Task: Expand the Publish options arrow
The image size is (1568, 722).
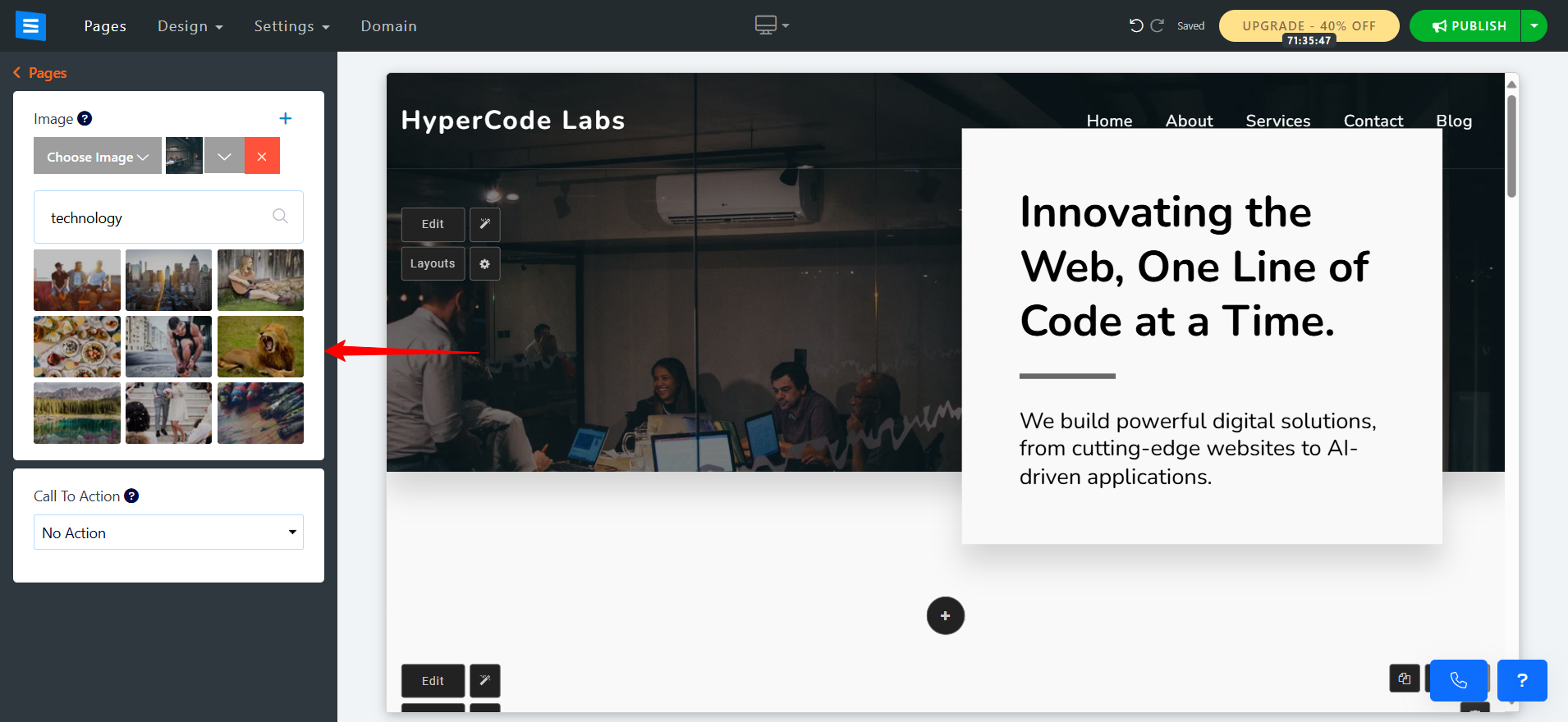Action: (x=1534, y=25)
